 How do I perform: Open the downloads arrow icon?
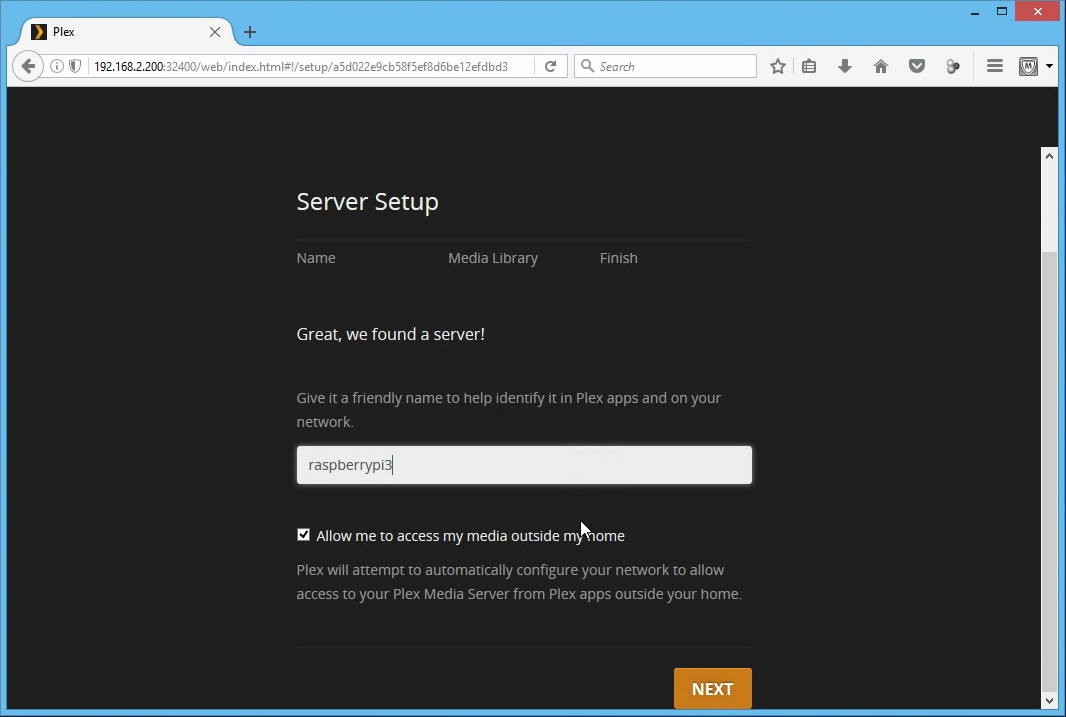pos(845,66)
